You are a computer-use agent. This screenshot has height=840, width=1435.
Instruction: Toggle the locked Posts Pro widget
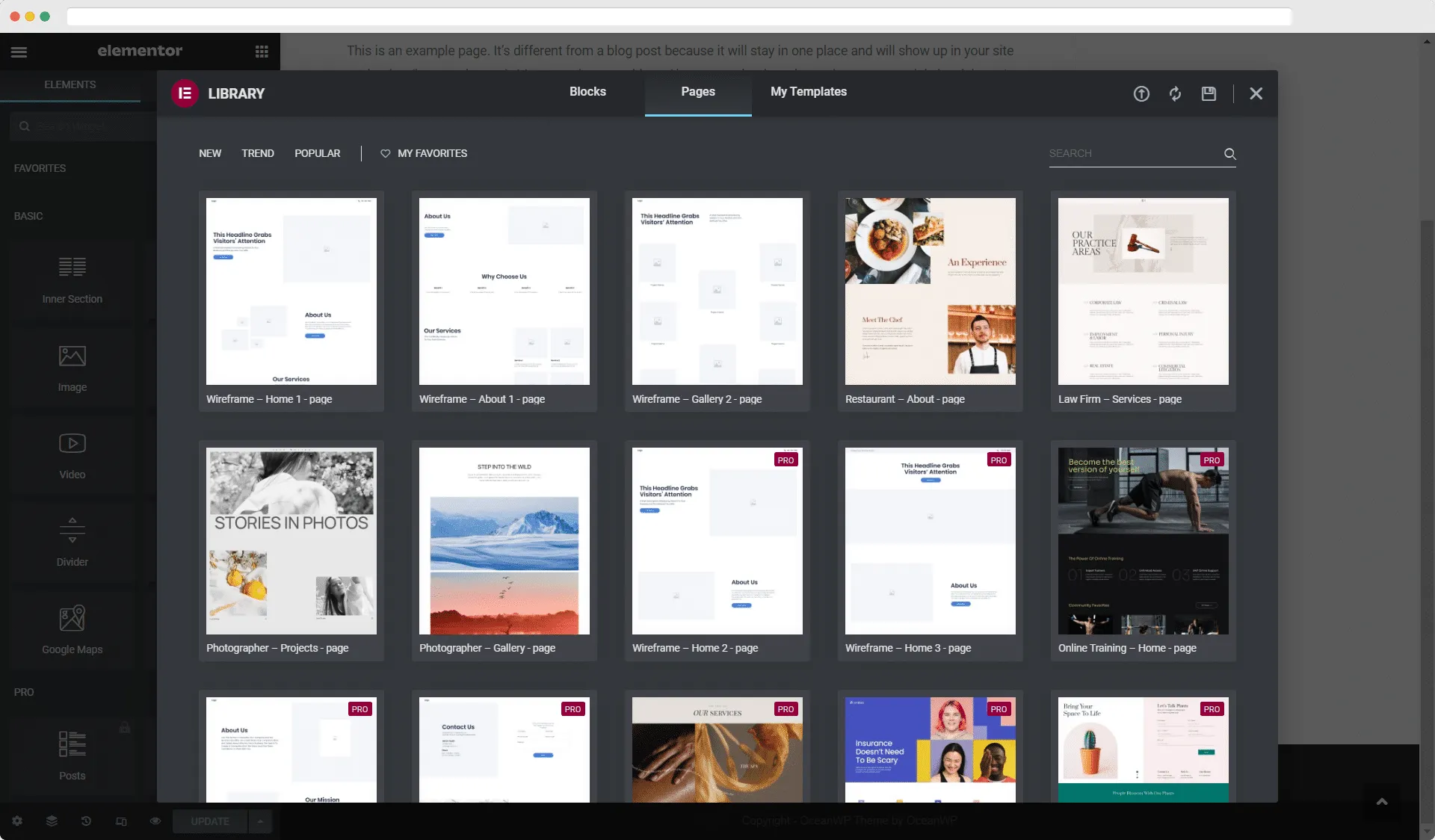pyautogui.click(x=72, y=753)
